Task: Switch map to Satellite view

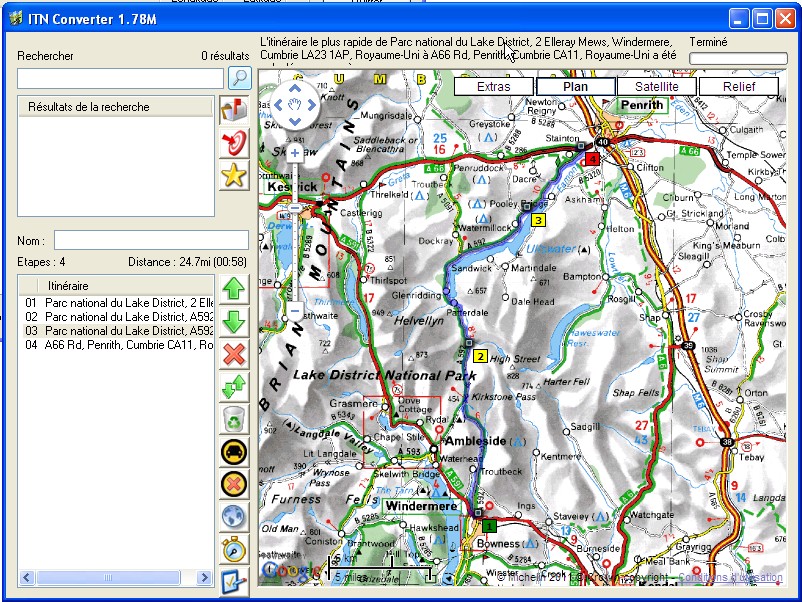Action: 657,86
